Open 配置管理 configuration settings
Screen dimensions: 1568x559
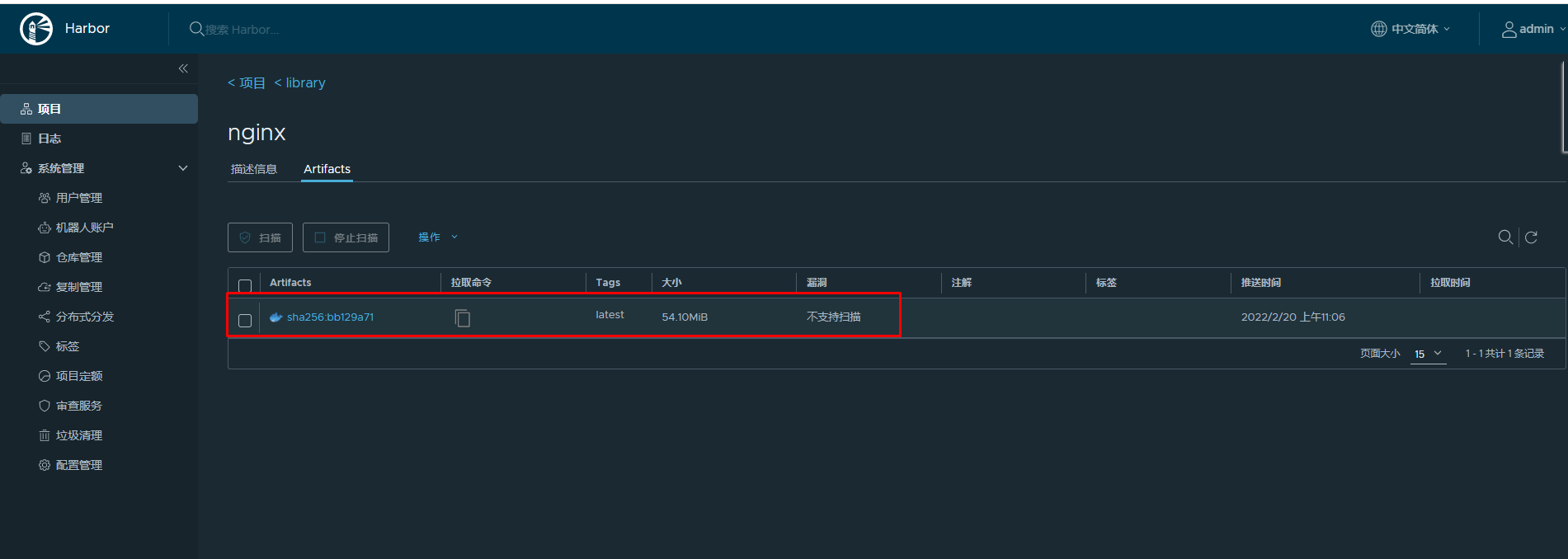78,465
